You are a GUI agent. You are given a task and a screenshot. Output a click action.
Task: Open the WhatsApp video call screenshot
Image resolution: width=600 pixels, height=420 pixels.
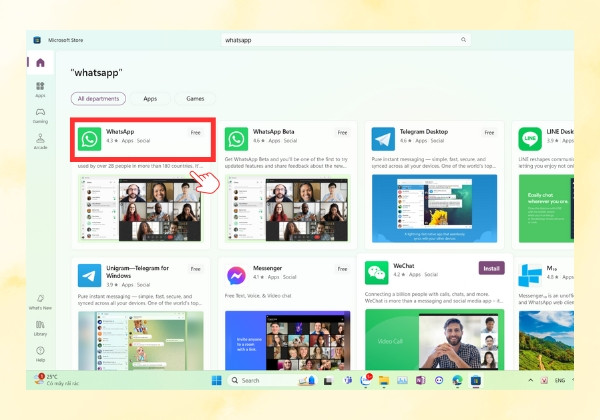141,209
